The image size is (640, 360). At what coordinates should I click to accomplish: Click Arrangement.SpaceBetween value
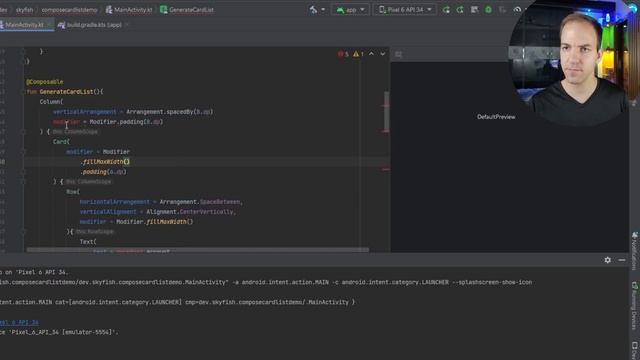coord(201,202)
